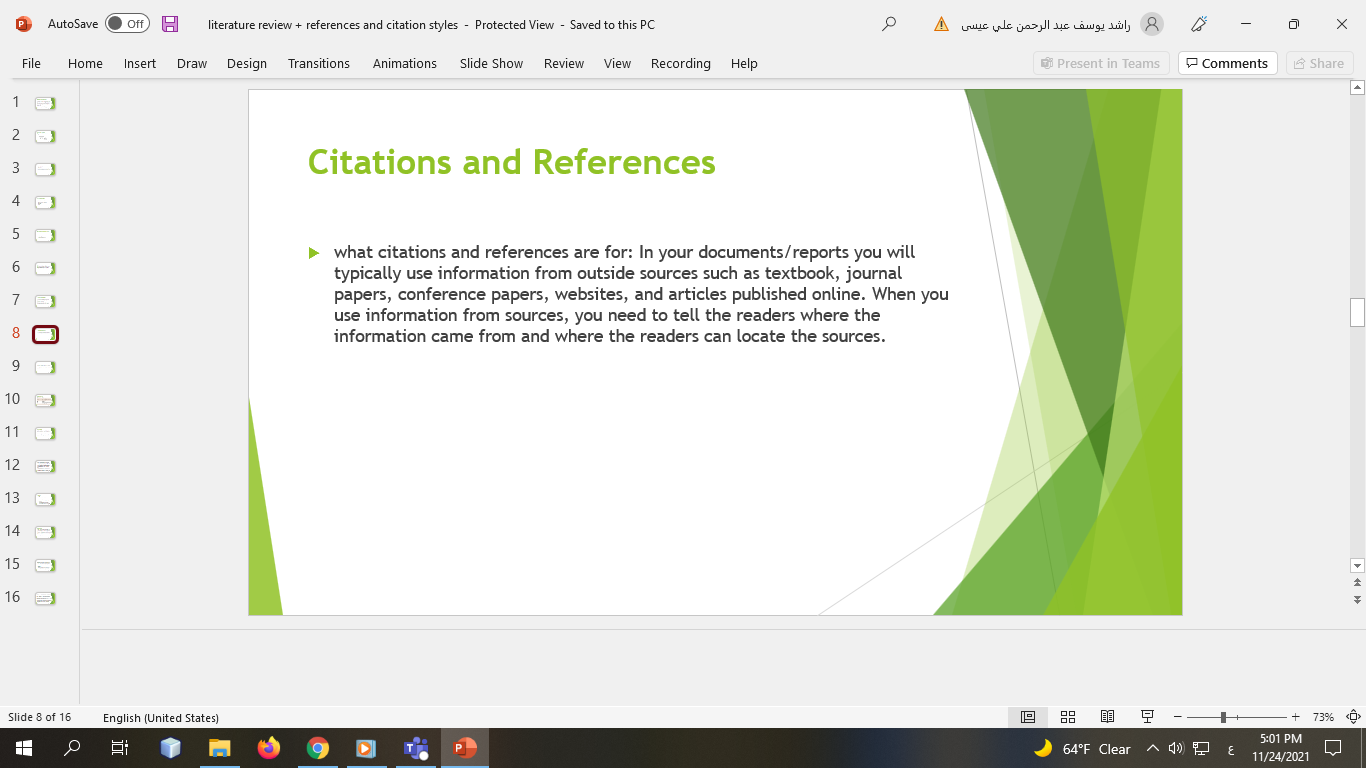Open Reading View
This screenshot has width=1366, height=768.
(x=1107, y=716)
